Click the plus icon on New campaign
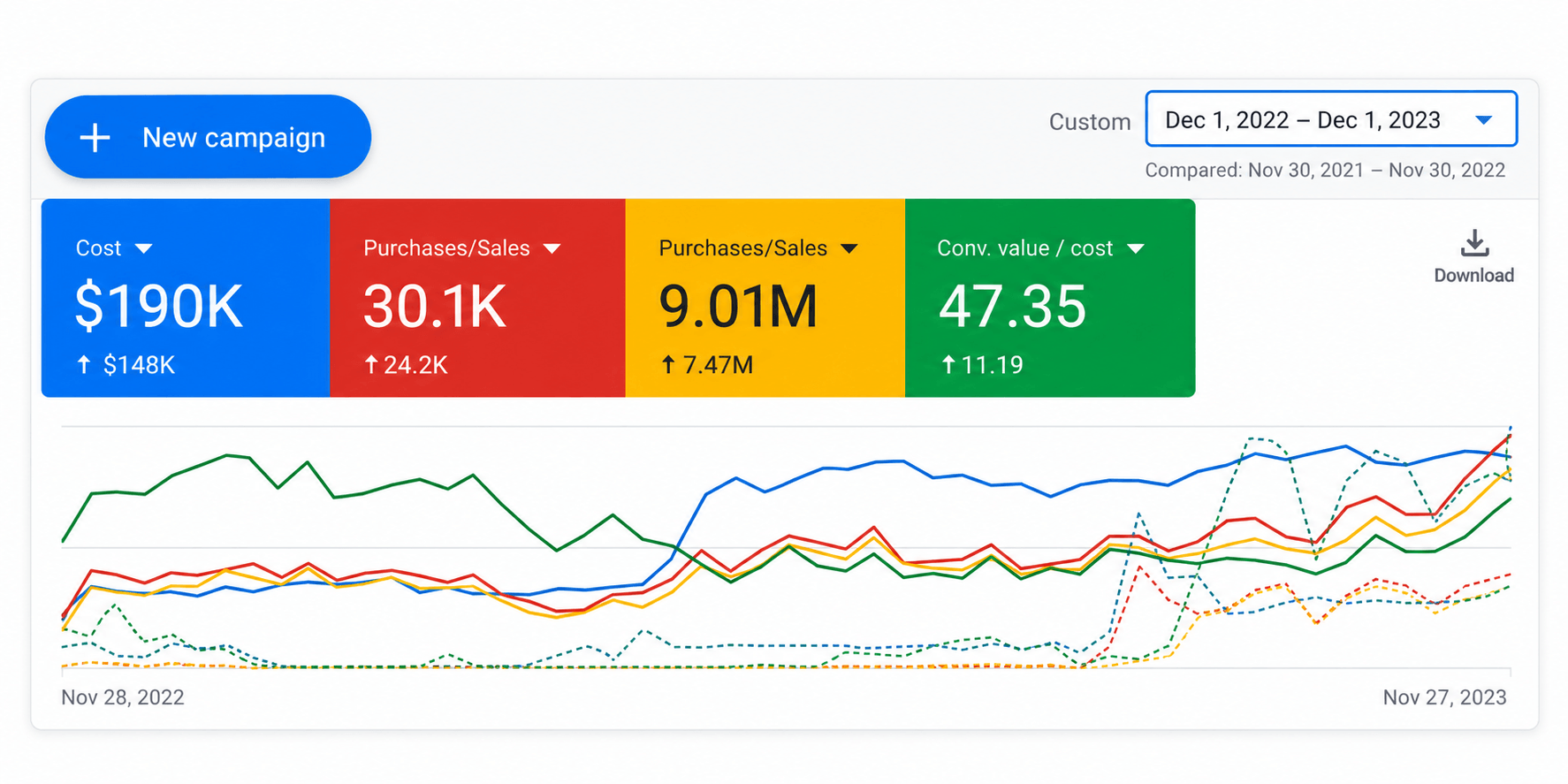Image resolution: width=1568 pixels, height=784 pixels. (95, 138)
